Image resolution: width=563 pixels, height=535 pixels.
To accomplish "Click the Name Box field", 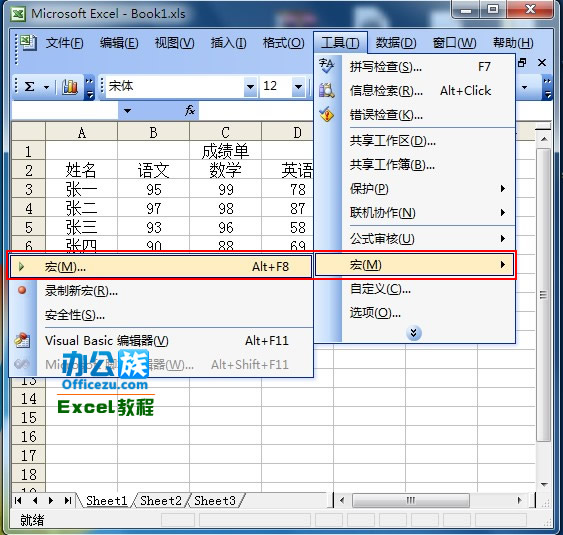I will 65,111.
